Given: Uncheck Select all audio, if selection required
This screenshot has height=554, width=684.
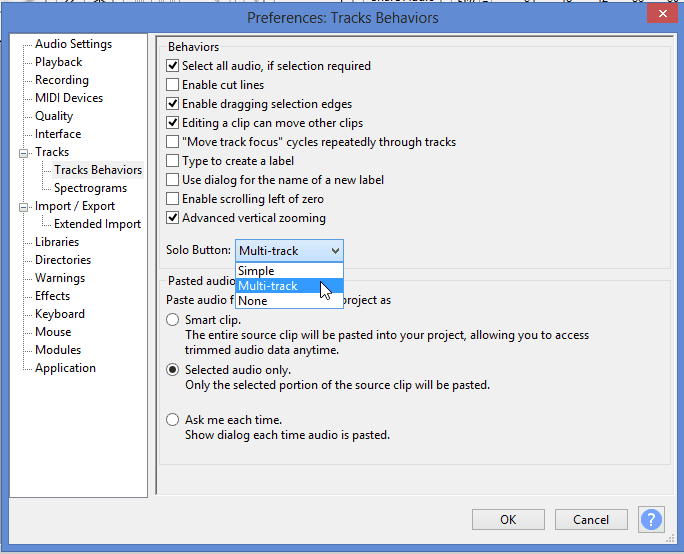Looking at the screenshot, I should click(x=173, y=66).
